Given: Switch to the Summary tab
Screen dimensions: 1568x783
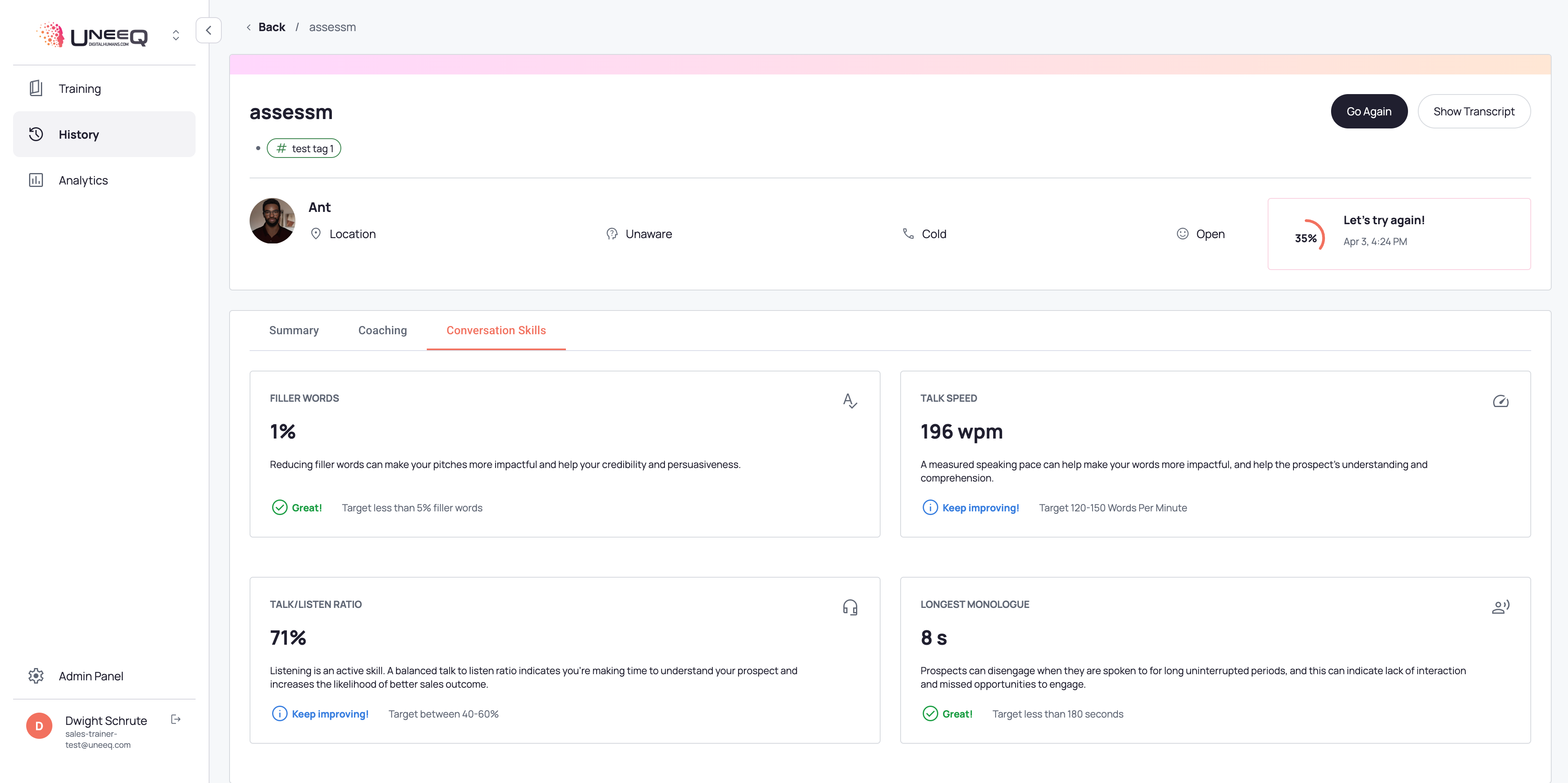Looking at the screenshot, I should [293, 331].
